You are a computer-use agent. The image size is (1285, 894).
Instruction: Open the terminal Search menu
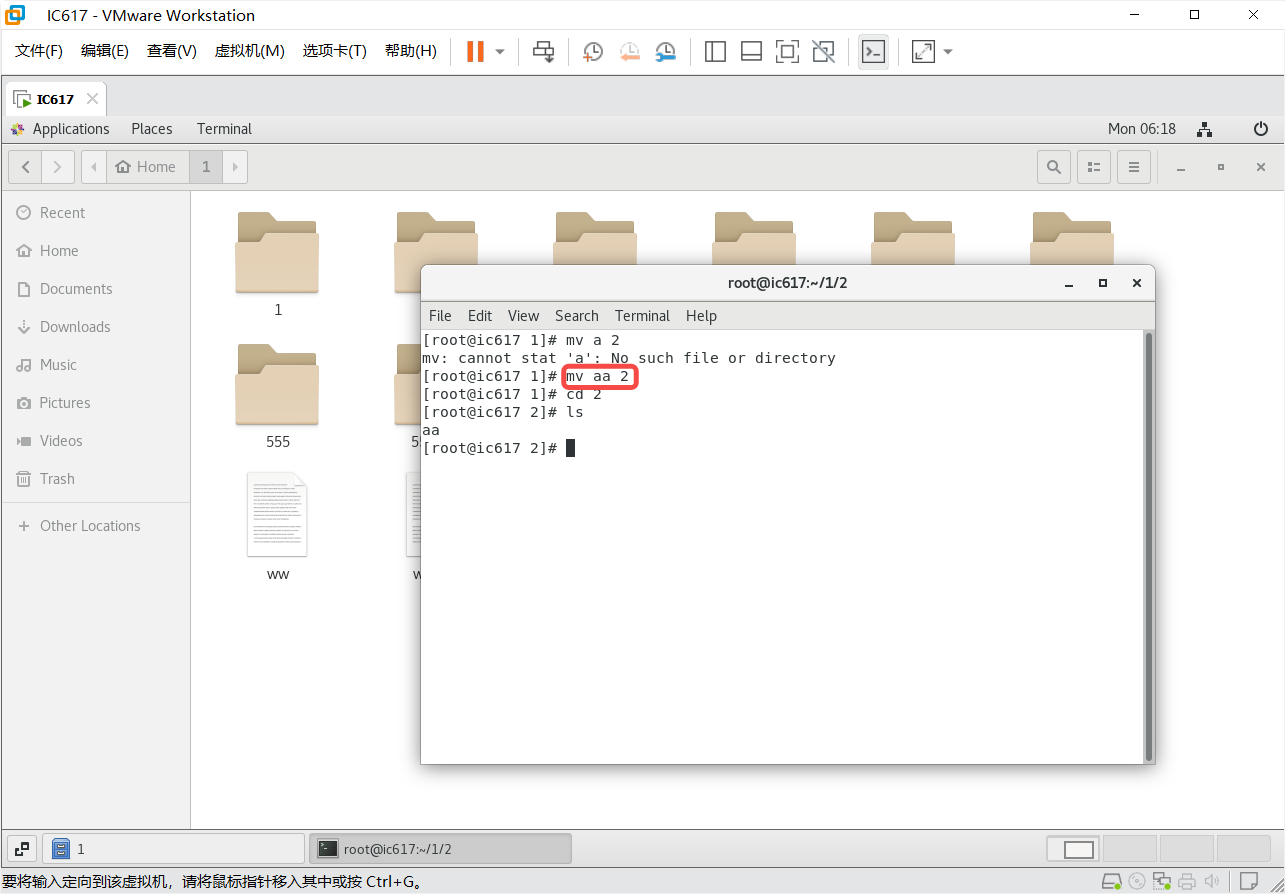[577, 316]
